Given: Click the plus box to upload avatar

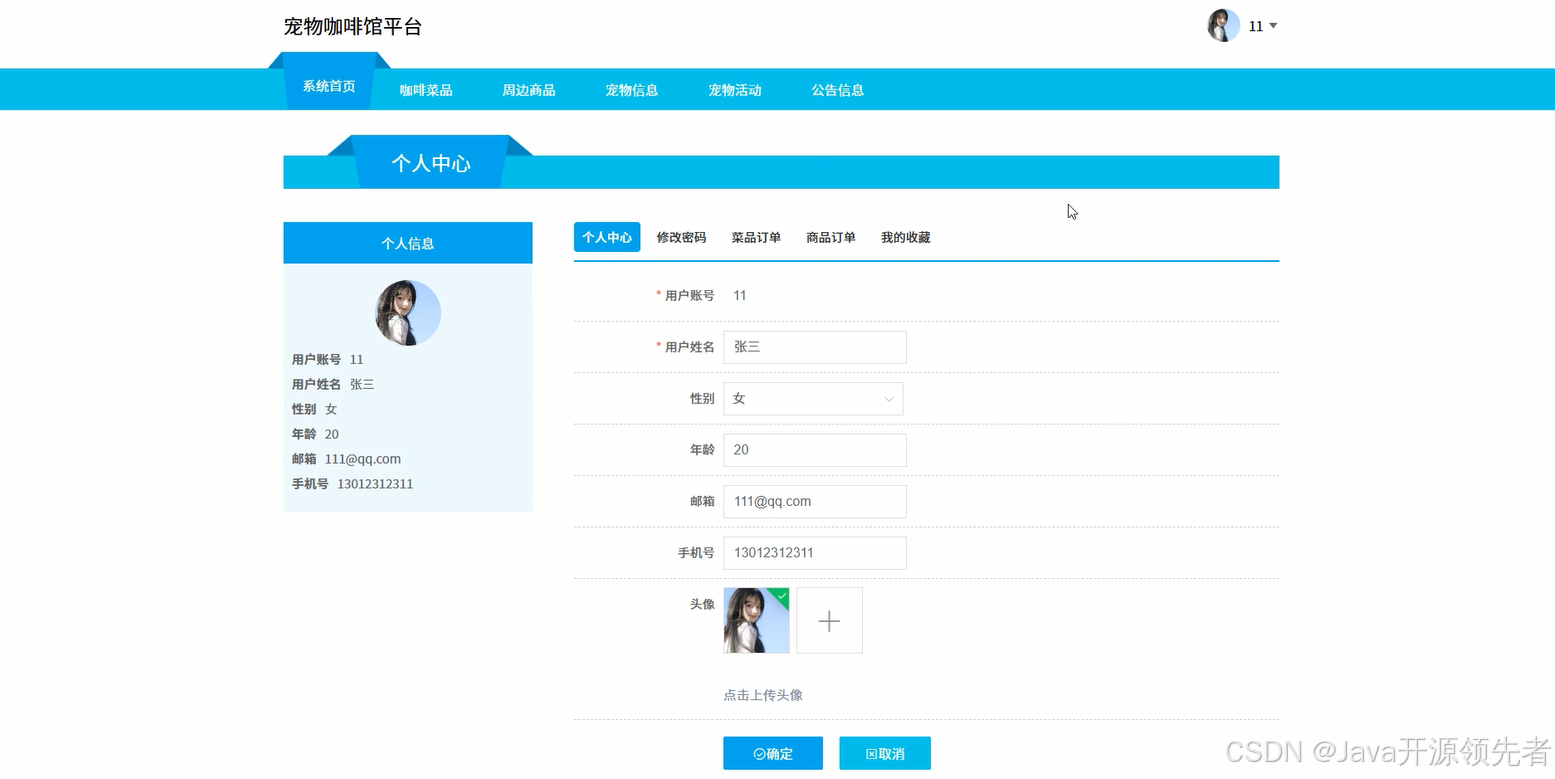Looking at the screenshot, I should [x=829, y=620].
